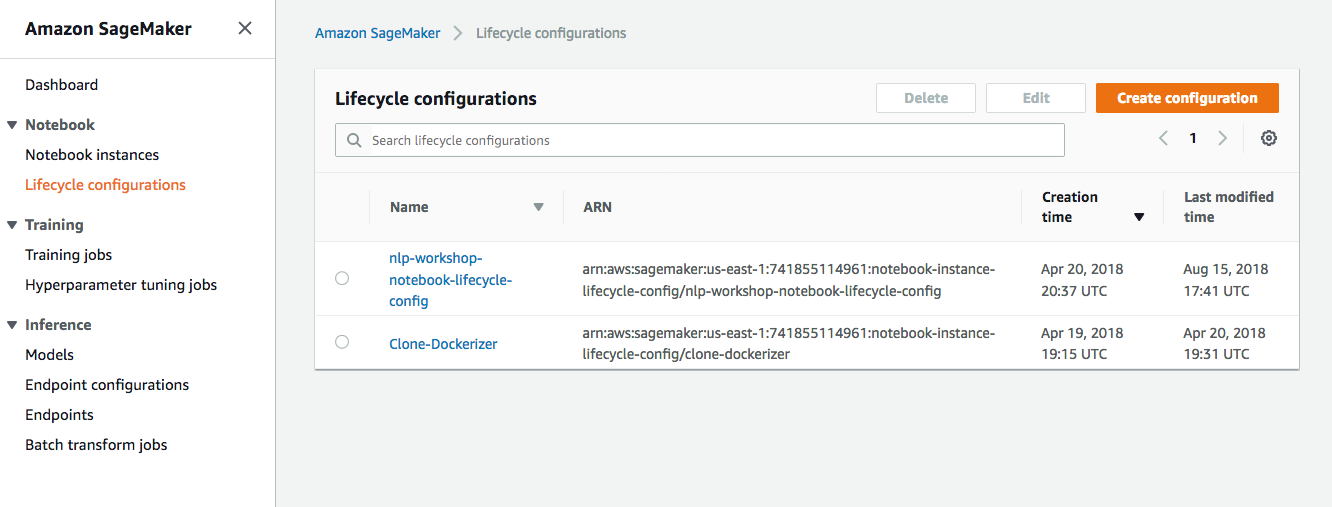1332x507 pixels.
Task: Click creation time Apr 20, 2018 20:37 UTC
Action: pyautogui.click(x=1082, y=280)
